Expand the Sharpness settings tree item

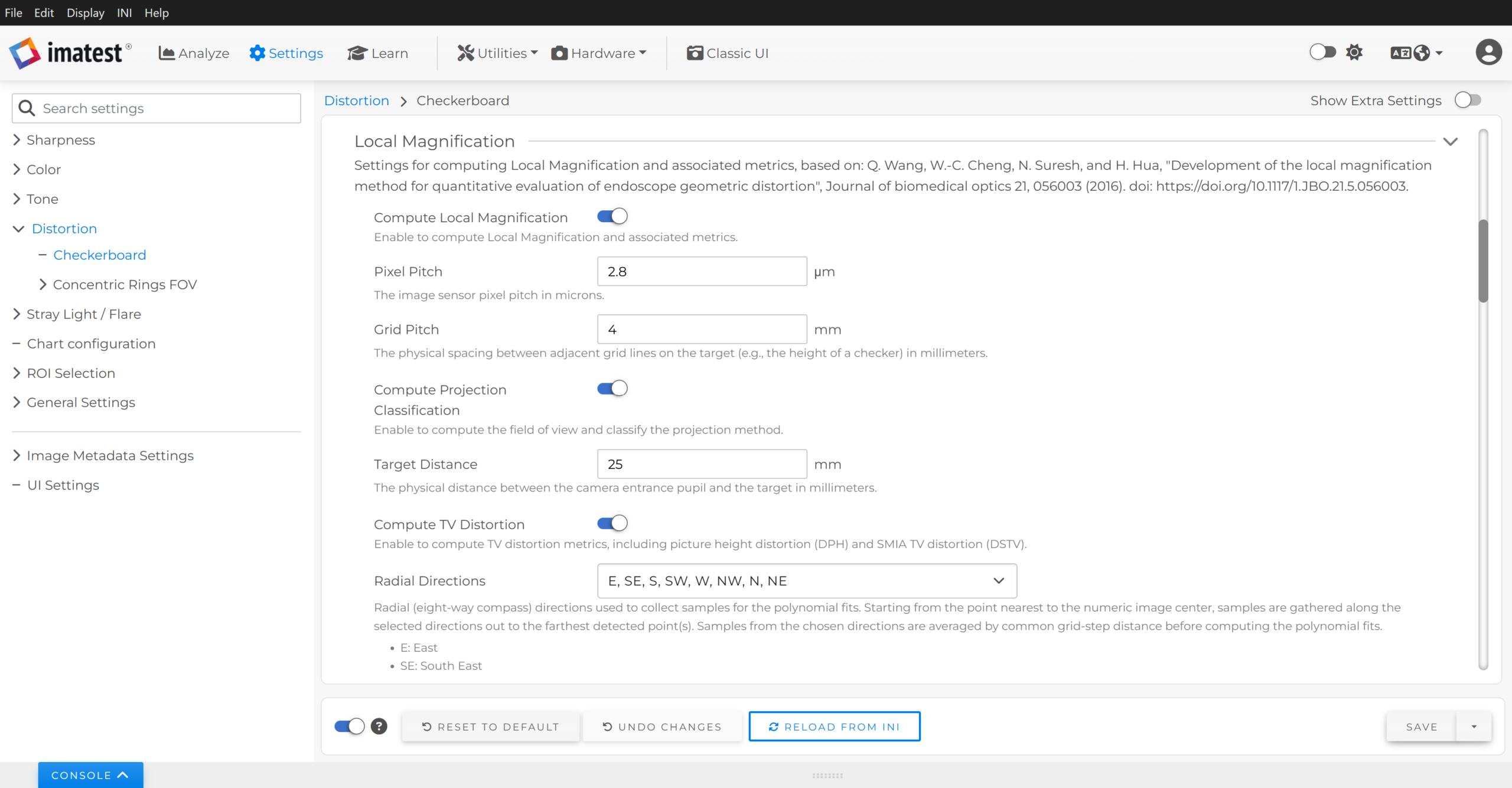tap(60, 140)
